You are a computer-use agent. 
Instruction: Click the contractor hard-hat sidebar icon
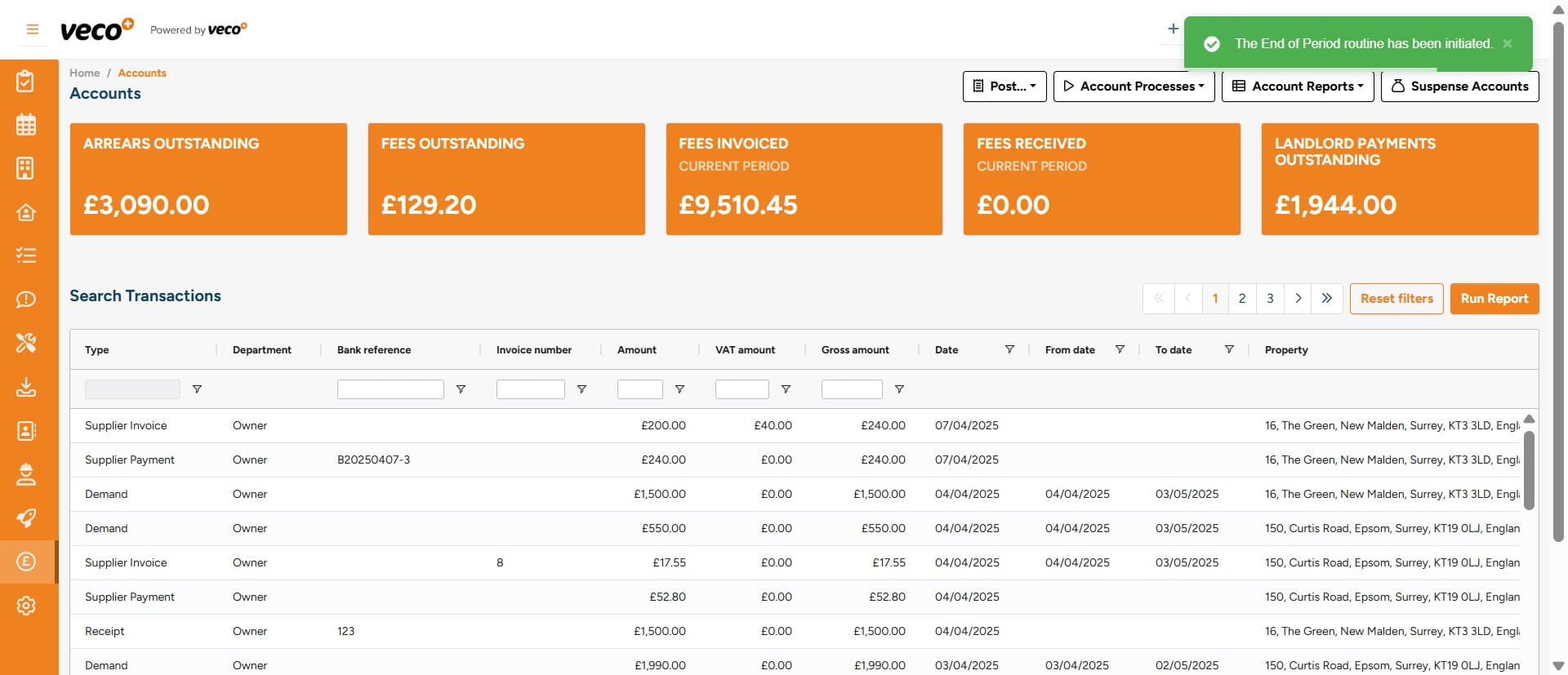point(26,474)
